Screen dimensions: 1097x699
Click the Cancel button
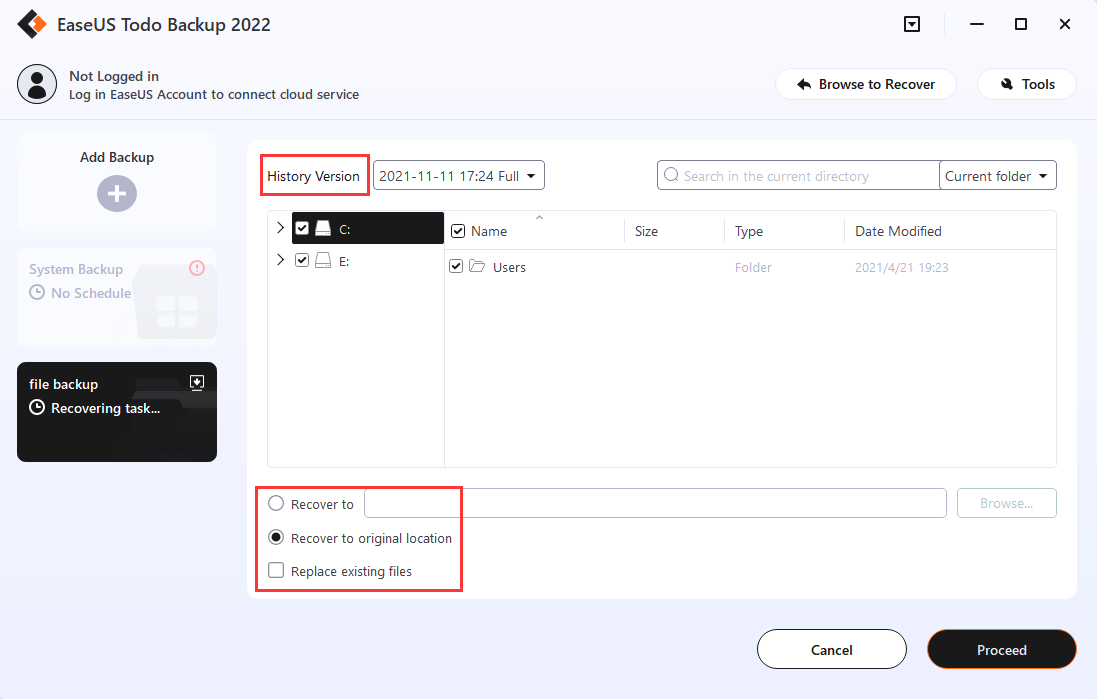[832, 649]
